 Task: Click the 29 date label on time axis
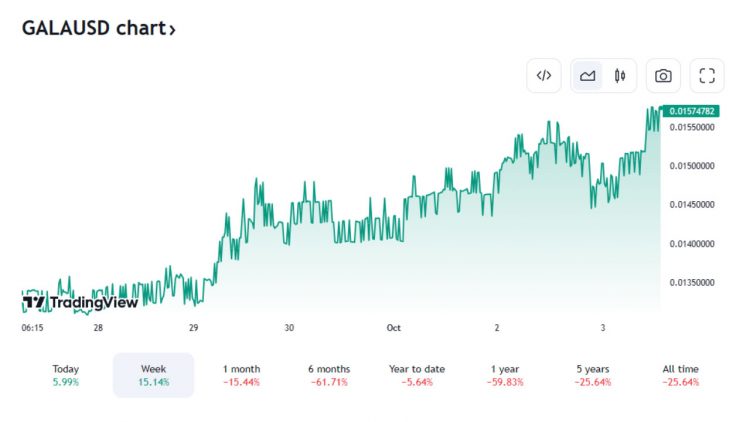click(x=193, y=328)
